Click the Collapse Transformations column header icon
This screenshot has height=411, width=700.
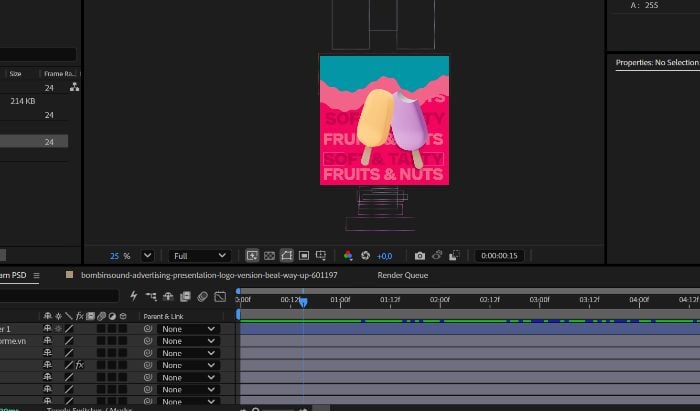point(58,316)
